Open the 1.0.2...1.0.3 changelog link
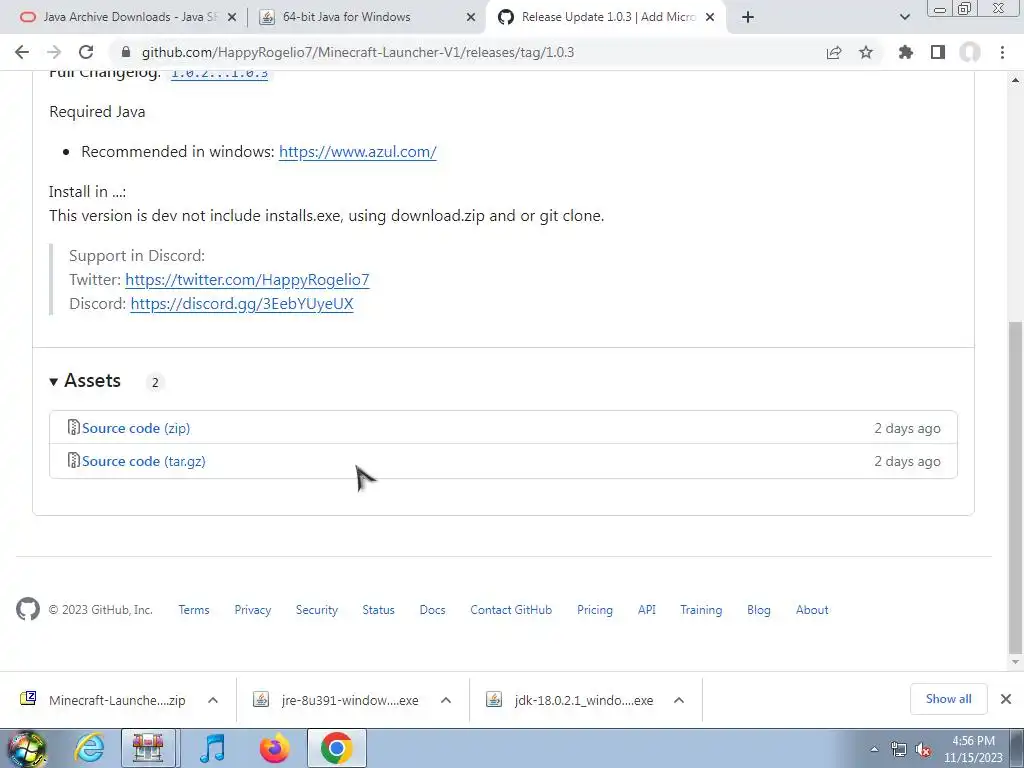Image resolution: width=1024 pixels, height=768 pixels. point(219,73)
